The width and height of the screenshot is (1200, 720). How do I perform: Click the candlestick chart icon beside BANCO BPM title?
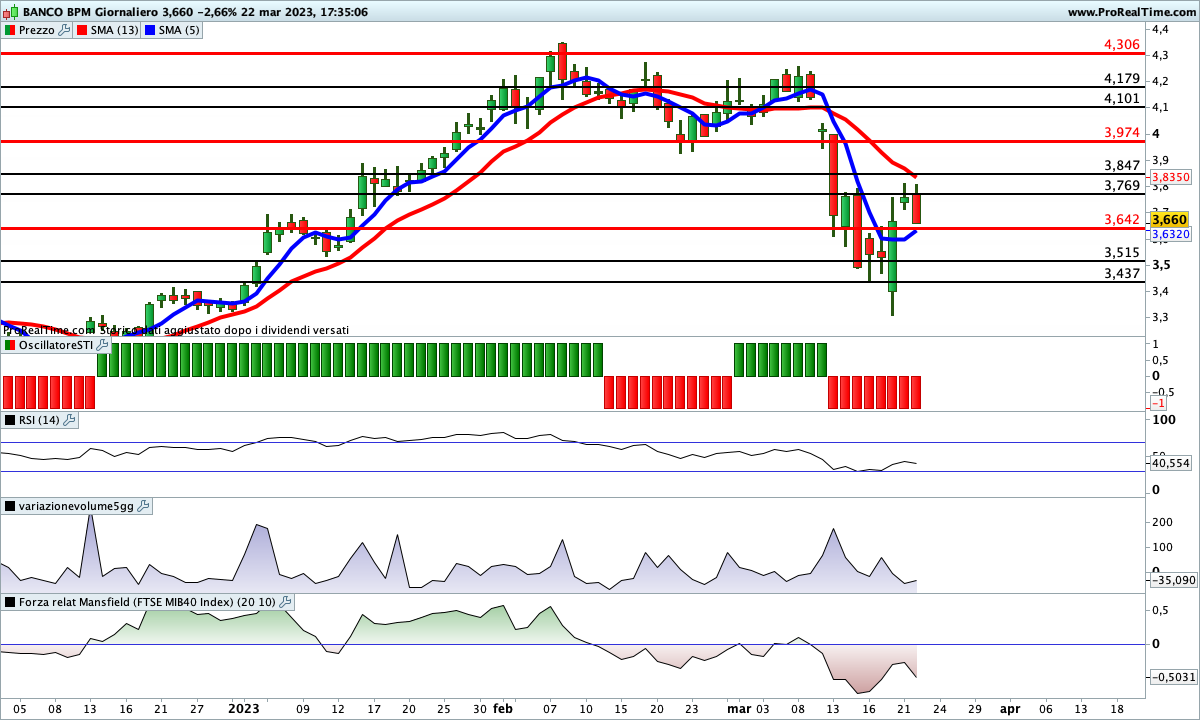pyautogui.click(x=10, y=12)
